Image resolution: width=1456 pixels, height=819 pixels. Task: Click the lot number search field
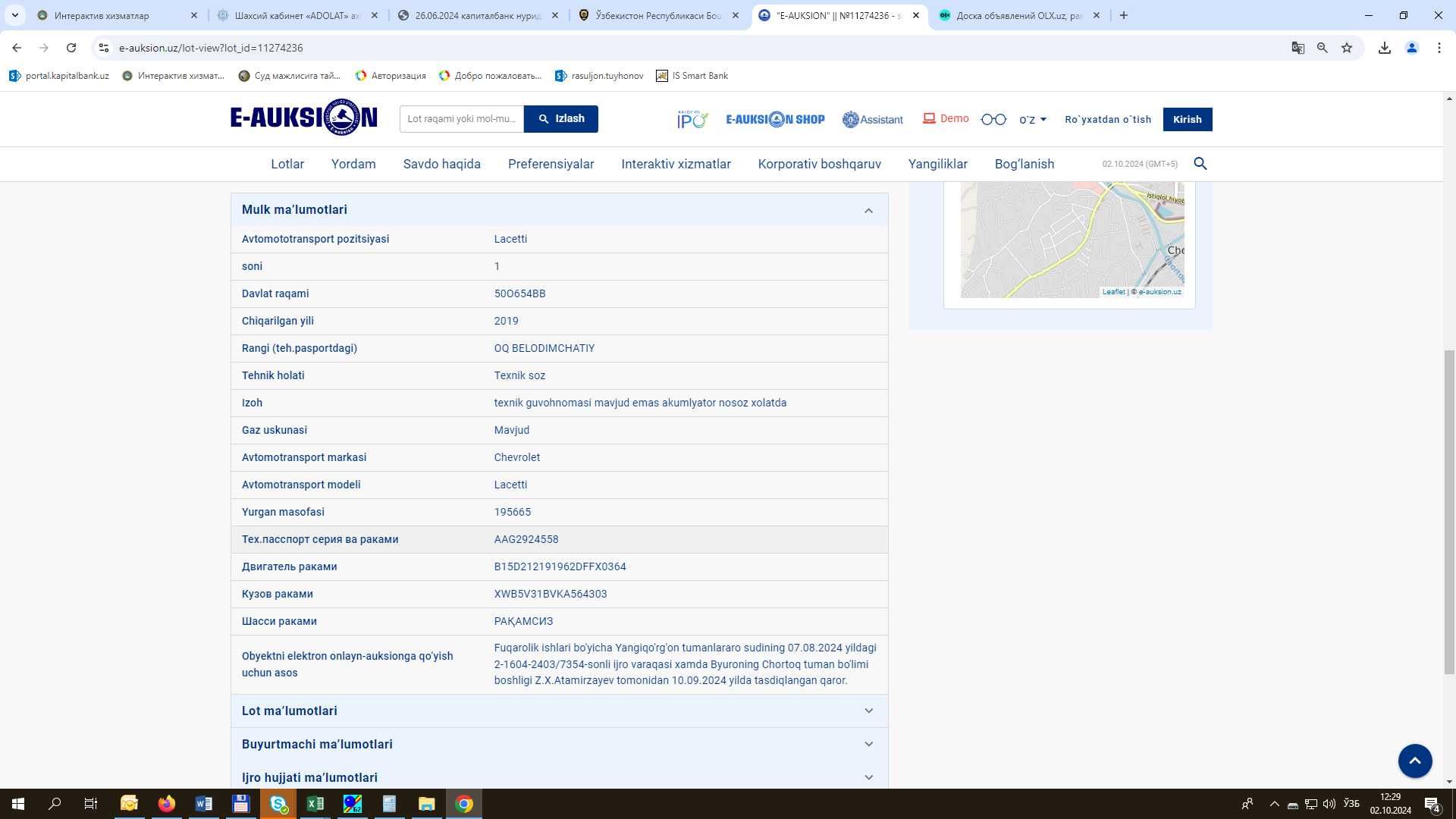pyautogui.click(x=462, y=119)
